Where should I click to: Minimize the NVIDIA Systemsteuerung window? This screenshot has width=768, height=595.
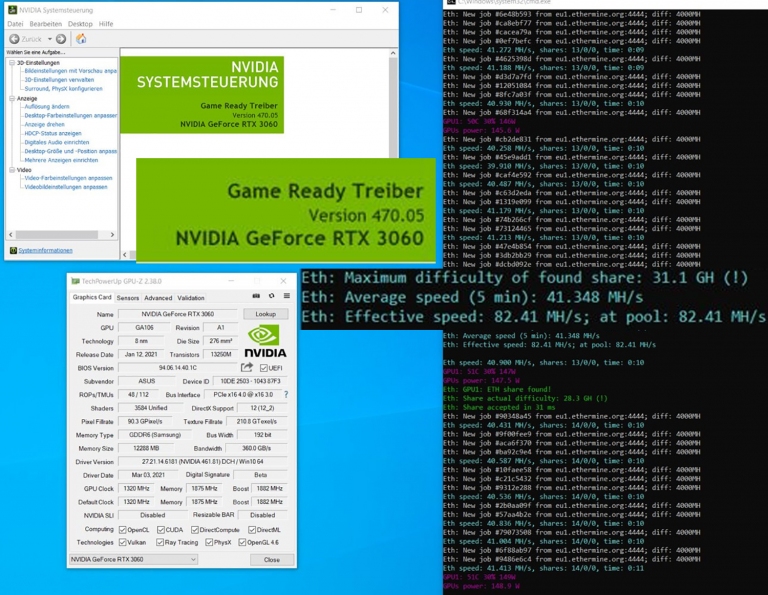pos(333,10)
